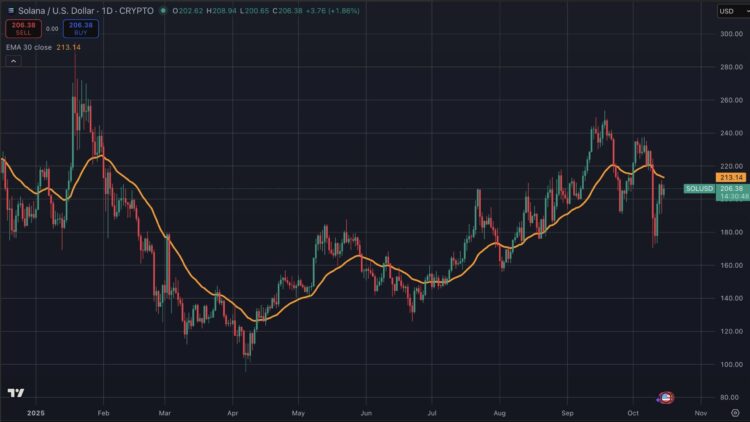Click the 300.00 level on price scale
Viewport: 750px width, 422px height.
click(x=731, y=34)
